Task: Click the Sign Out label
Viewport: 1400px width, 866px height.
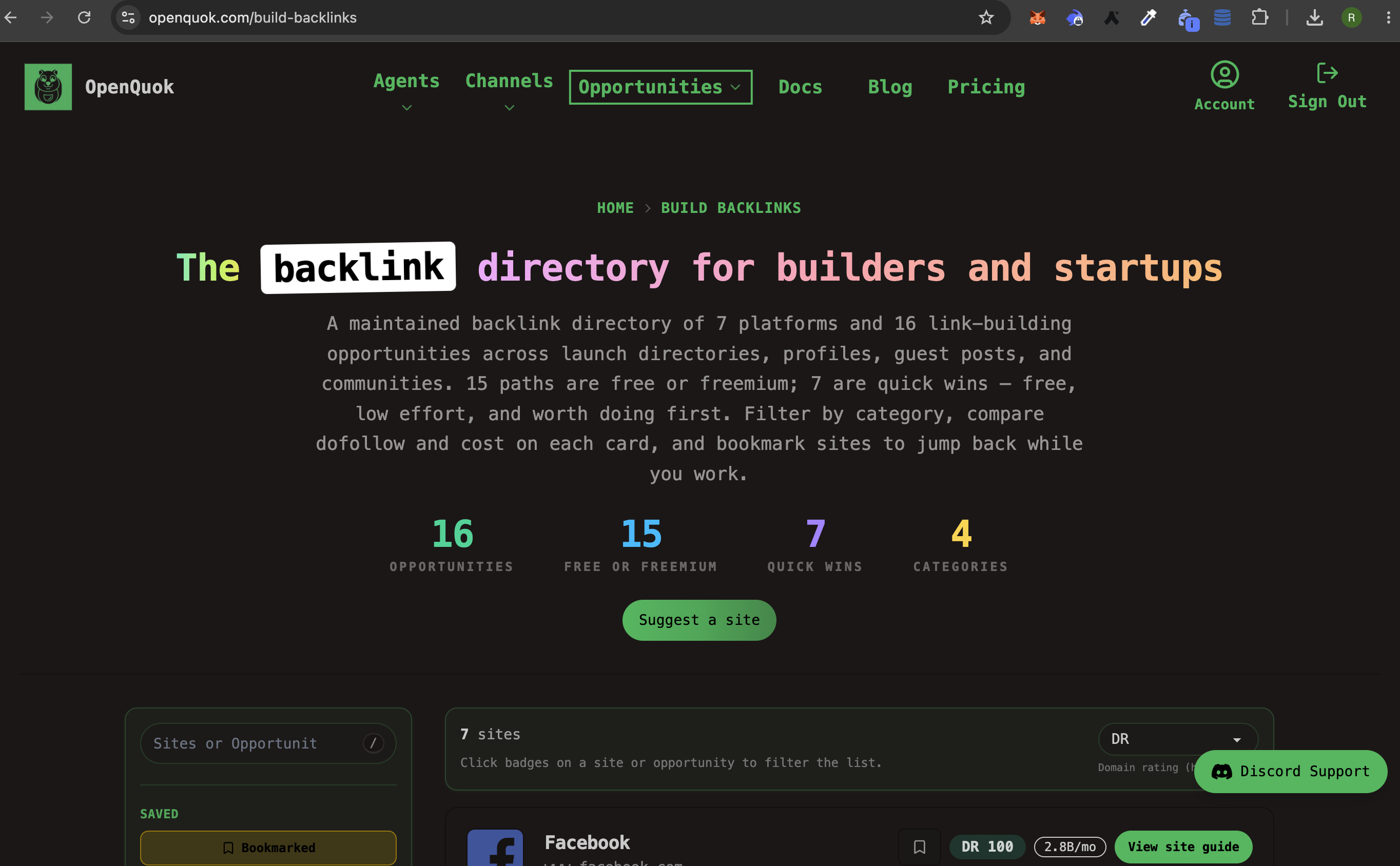Action: (x=1327, y=102)
